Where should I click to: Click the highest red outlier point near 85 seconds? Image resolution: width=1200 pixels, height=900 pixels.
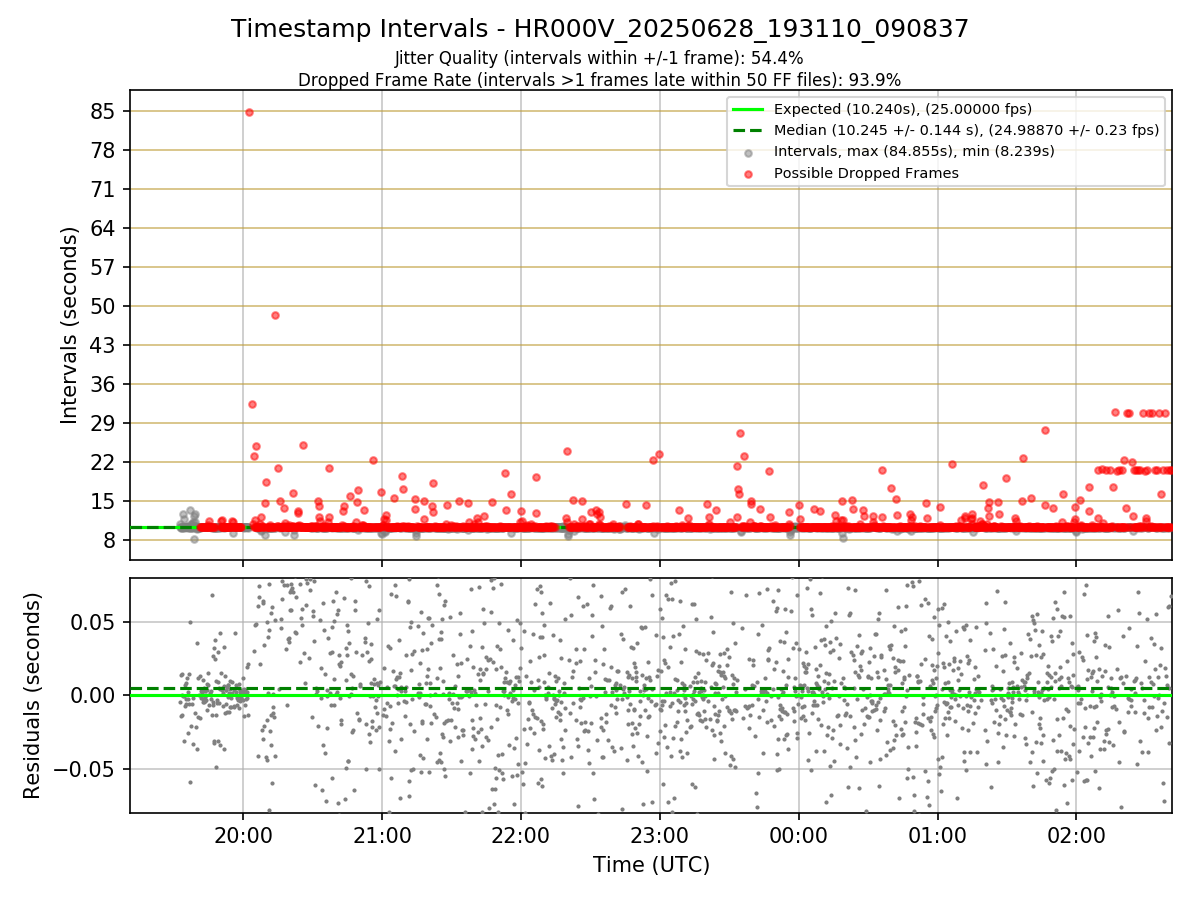249,112
